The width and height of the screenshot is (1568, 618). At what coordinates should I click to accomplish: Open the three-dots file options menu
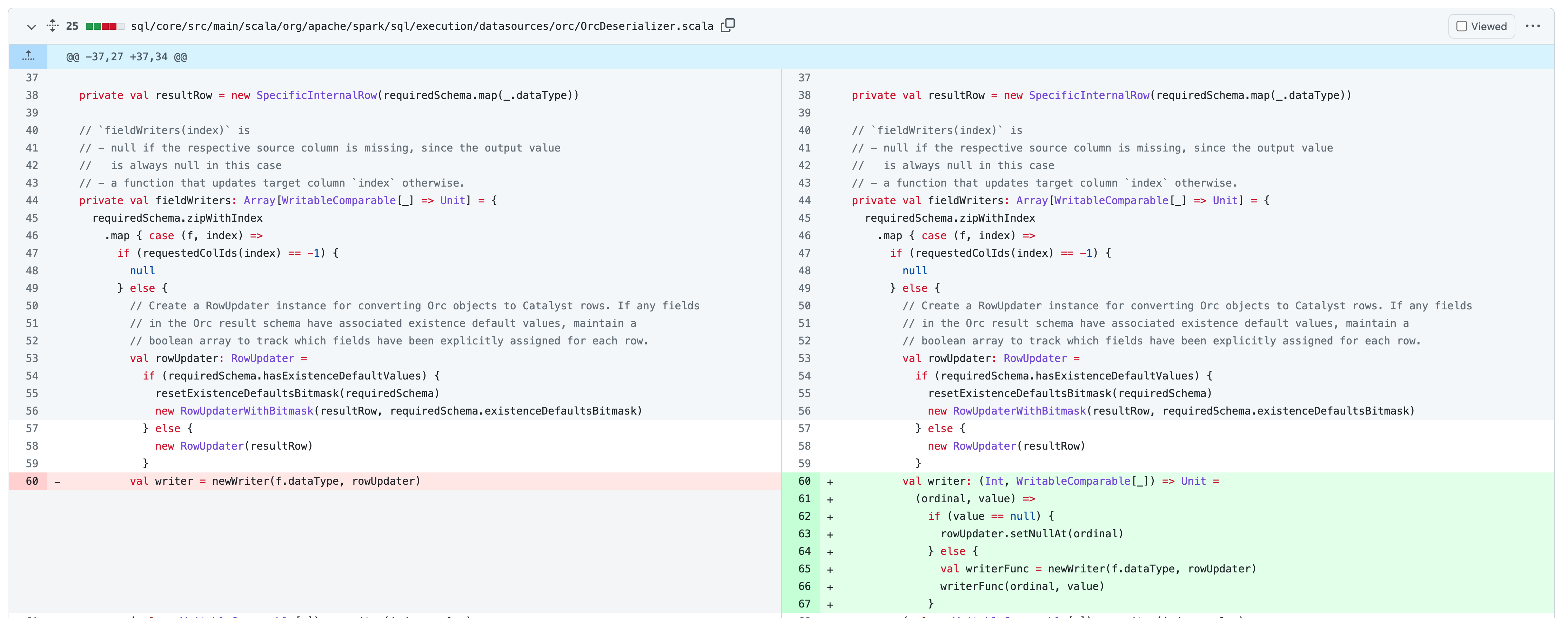pos(1532,26)
